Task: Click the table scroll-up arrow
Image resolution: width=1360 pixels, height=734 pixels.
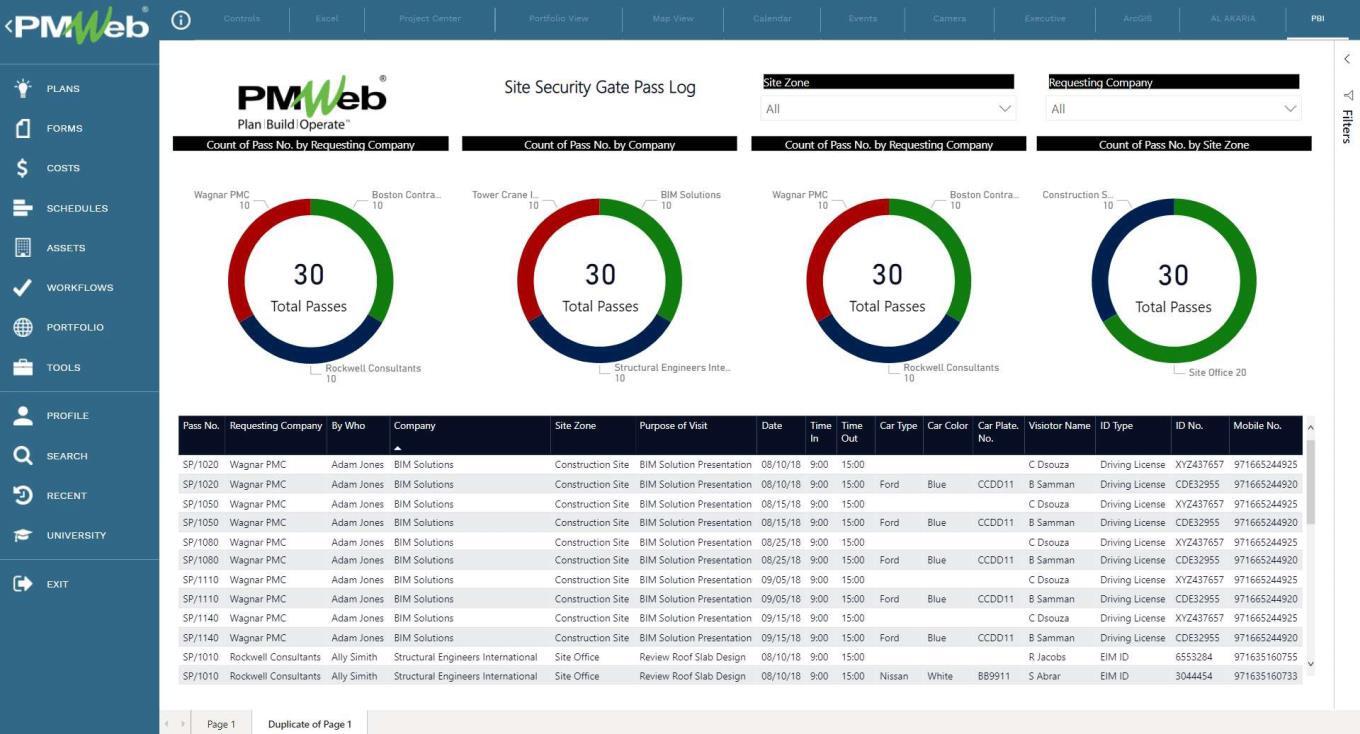Action: [x=1310, y=427]
